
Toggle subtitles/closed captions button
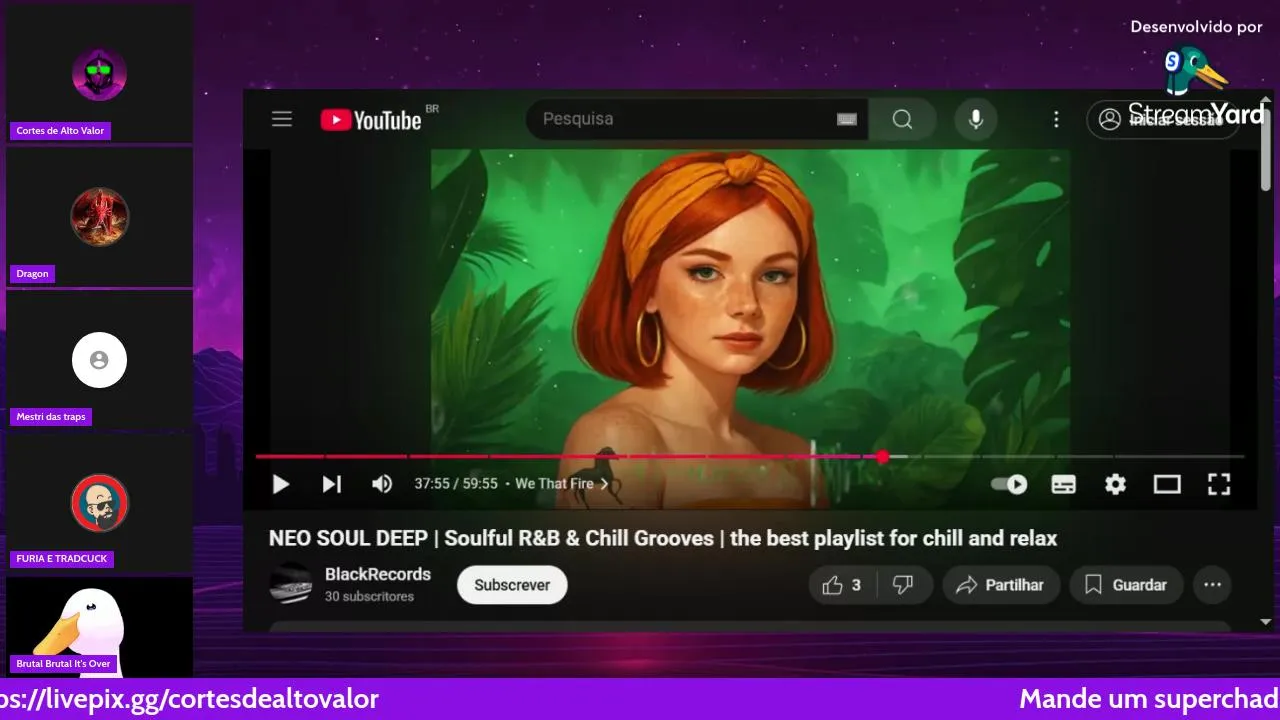pos(1064,484)
